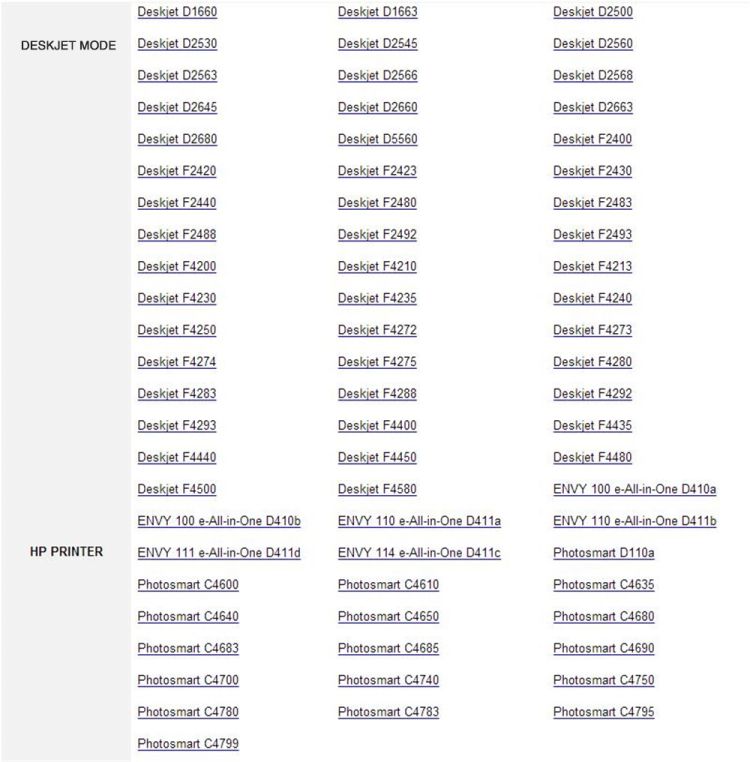The height and width of the screenshot is (762, 750).
Task: Go to Deskjet F2480 link
Action: pyautogui.click(x=377, y=203)
